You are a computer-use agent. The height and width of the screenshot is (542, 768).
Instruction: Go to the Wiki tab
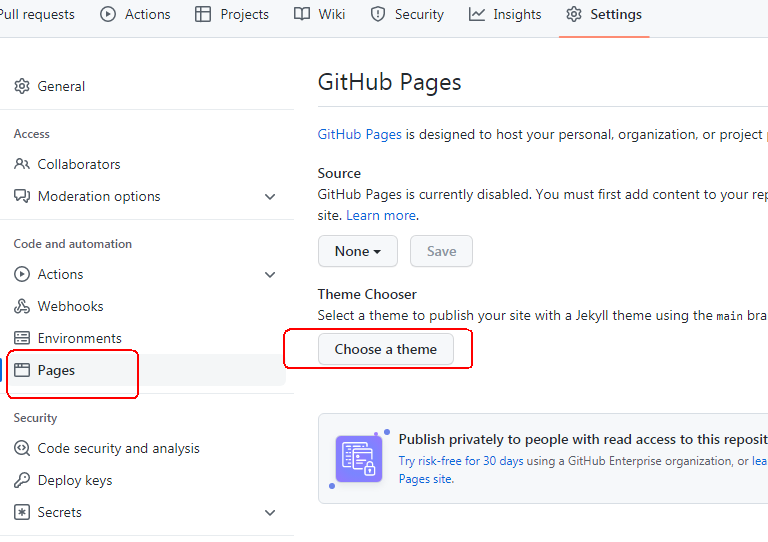click(319, 15)
